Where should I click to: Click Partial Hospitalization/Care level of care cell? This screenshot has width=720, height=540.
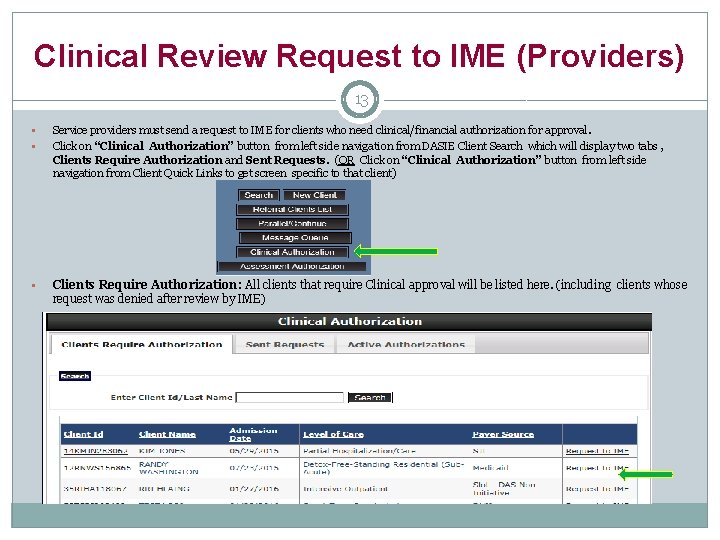(360, 451)
